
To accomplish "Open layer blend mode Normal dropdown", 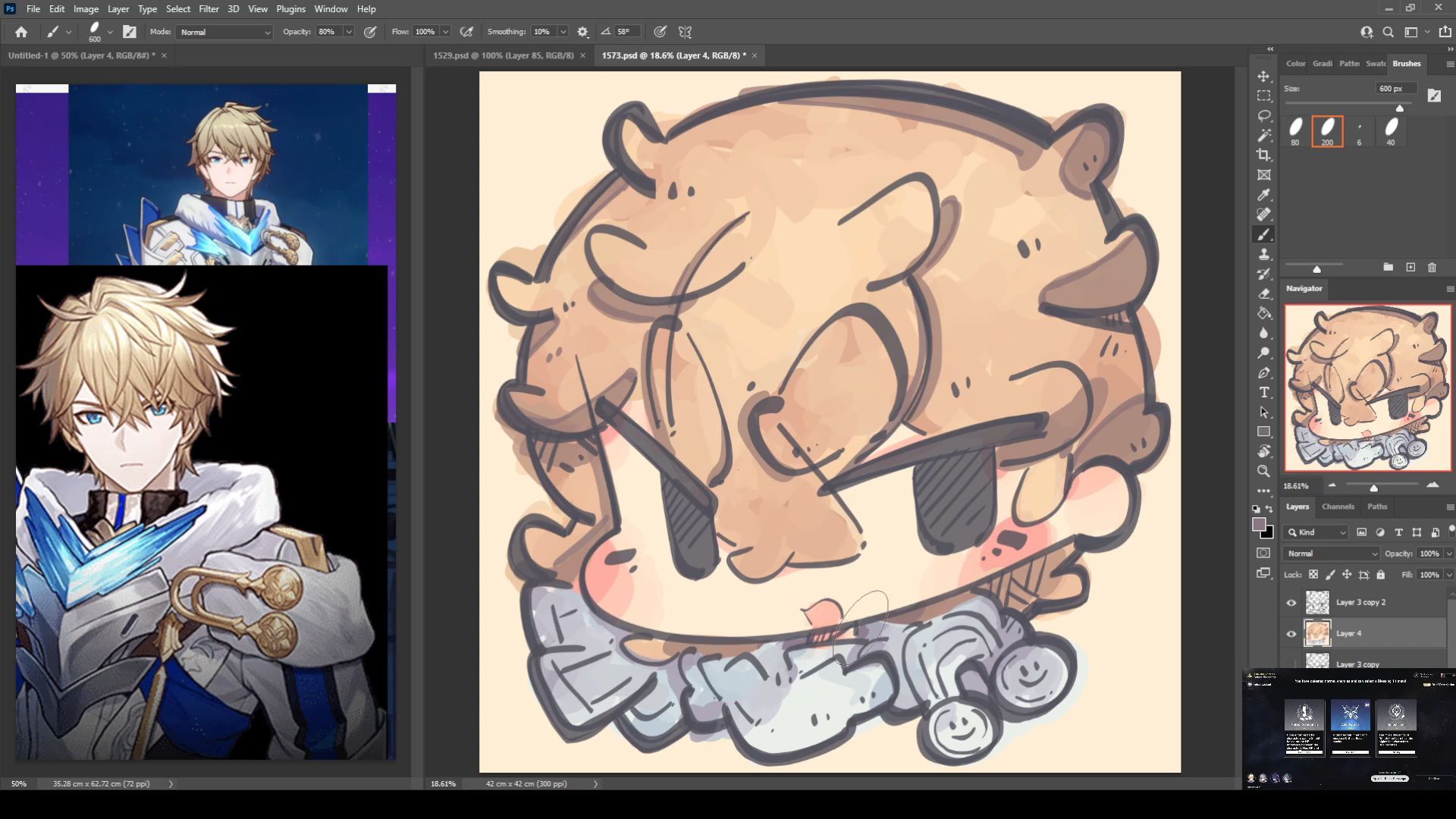I will [x=1332, y=554].
